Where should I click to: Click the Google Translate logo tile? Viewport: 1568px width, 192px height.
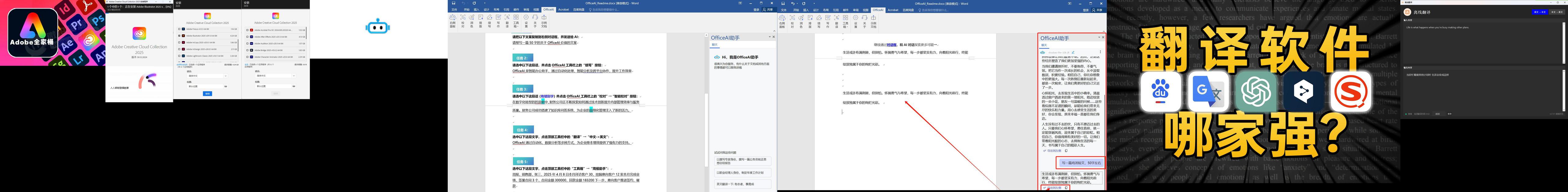coord(1208,91)
